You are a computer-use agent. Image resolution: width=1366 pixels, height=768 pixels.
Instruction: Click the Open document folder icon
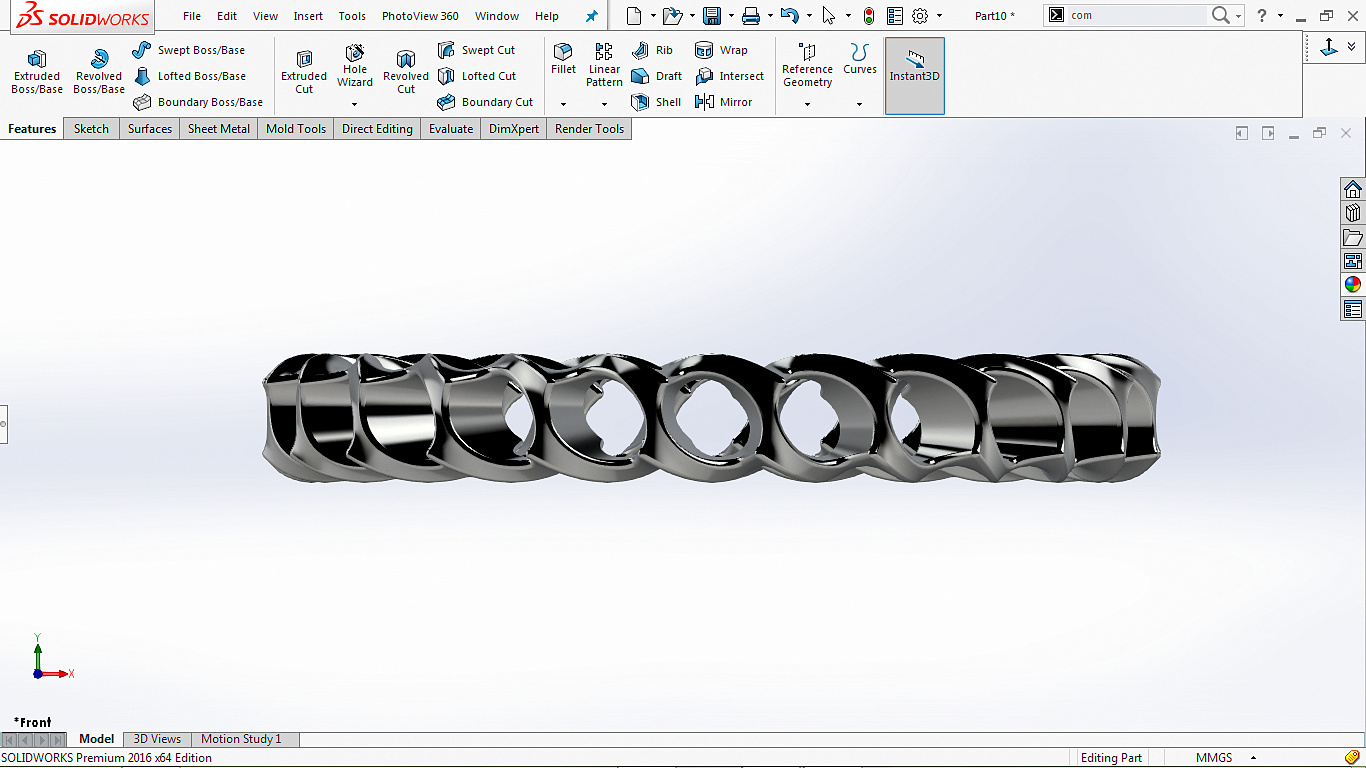(x=673, y=16)
